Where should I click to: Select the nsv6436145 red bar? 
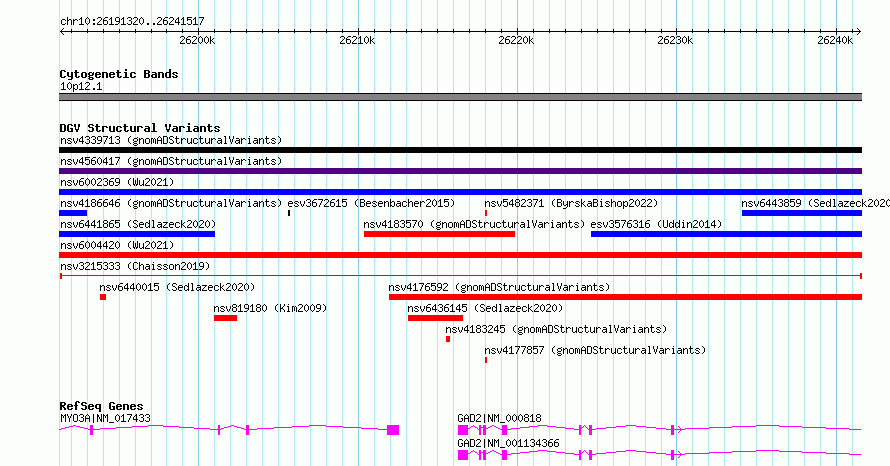(435, 318)
